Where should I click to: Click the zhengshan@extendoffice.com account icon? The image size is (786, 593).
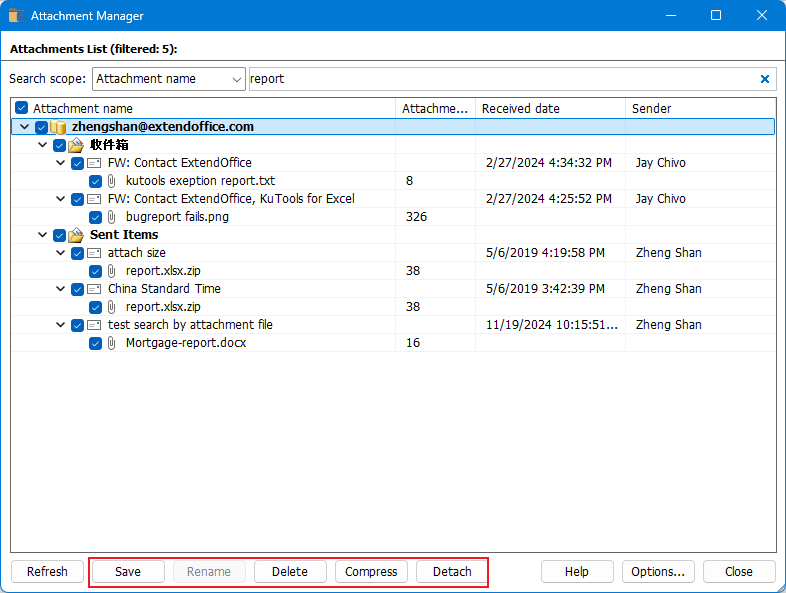[x=58, y=127]
